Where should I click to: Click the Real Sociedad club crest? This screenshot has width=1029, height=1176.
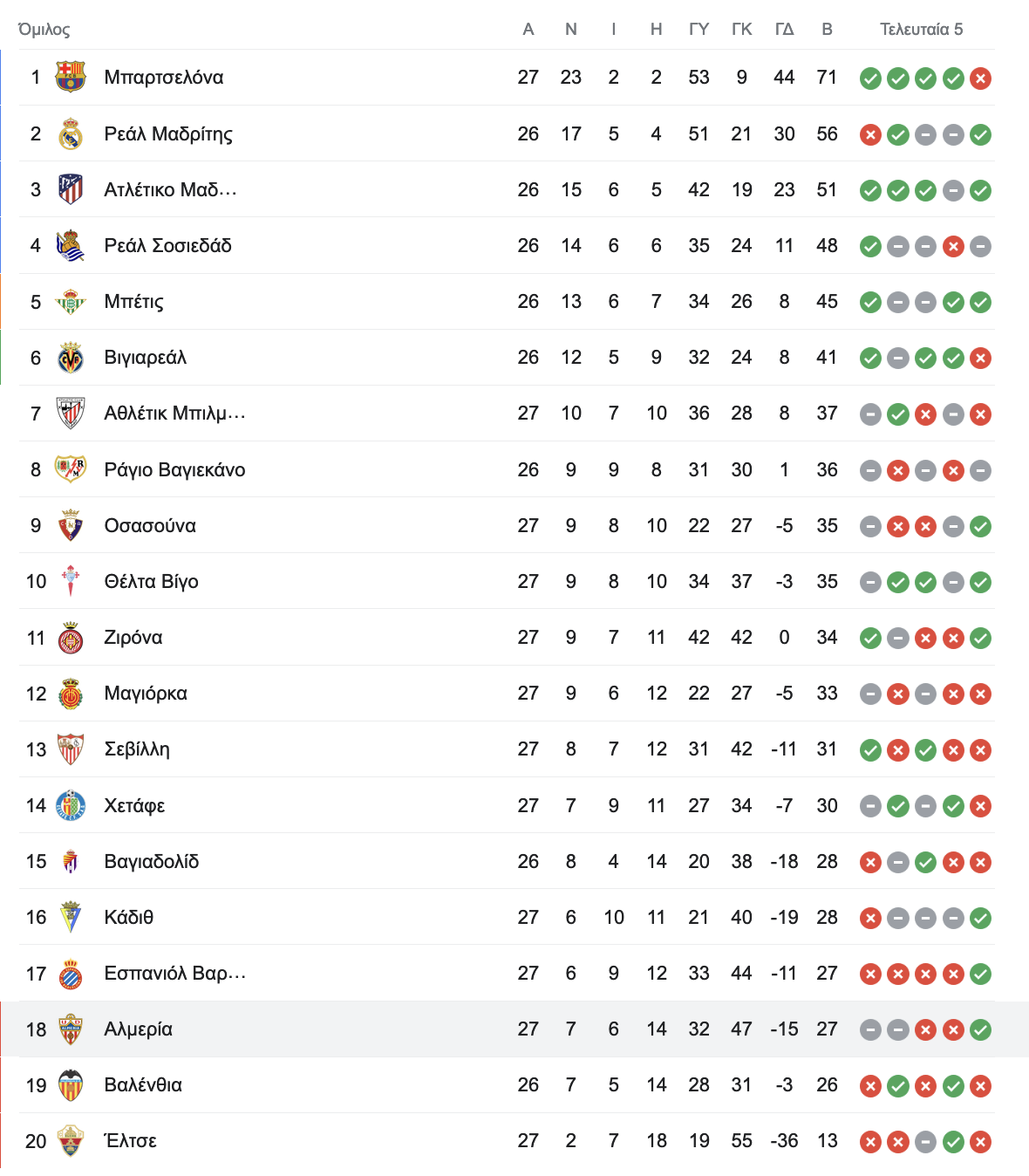[x=71, y=246]
